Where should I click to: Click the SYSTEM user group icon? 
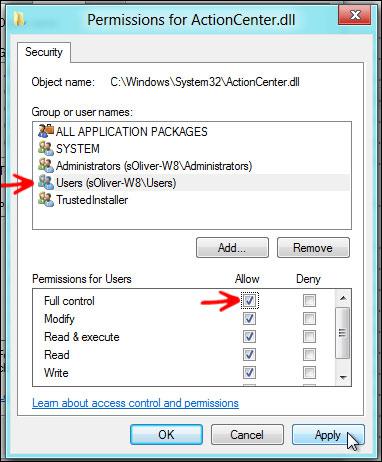[x=46, y=148]
